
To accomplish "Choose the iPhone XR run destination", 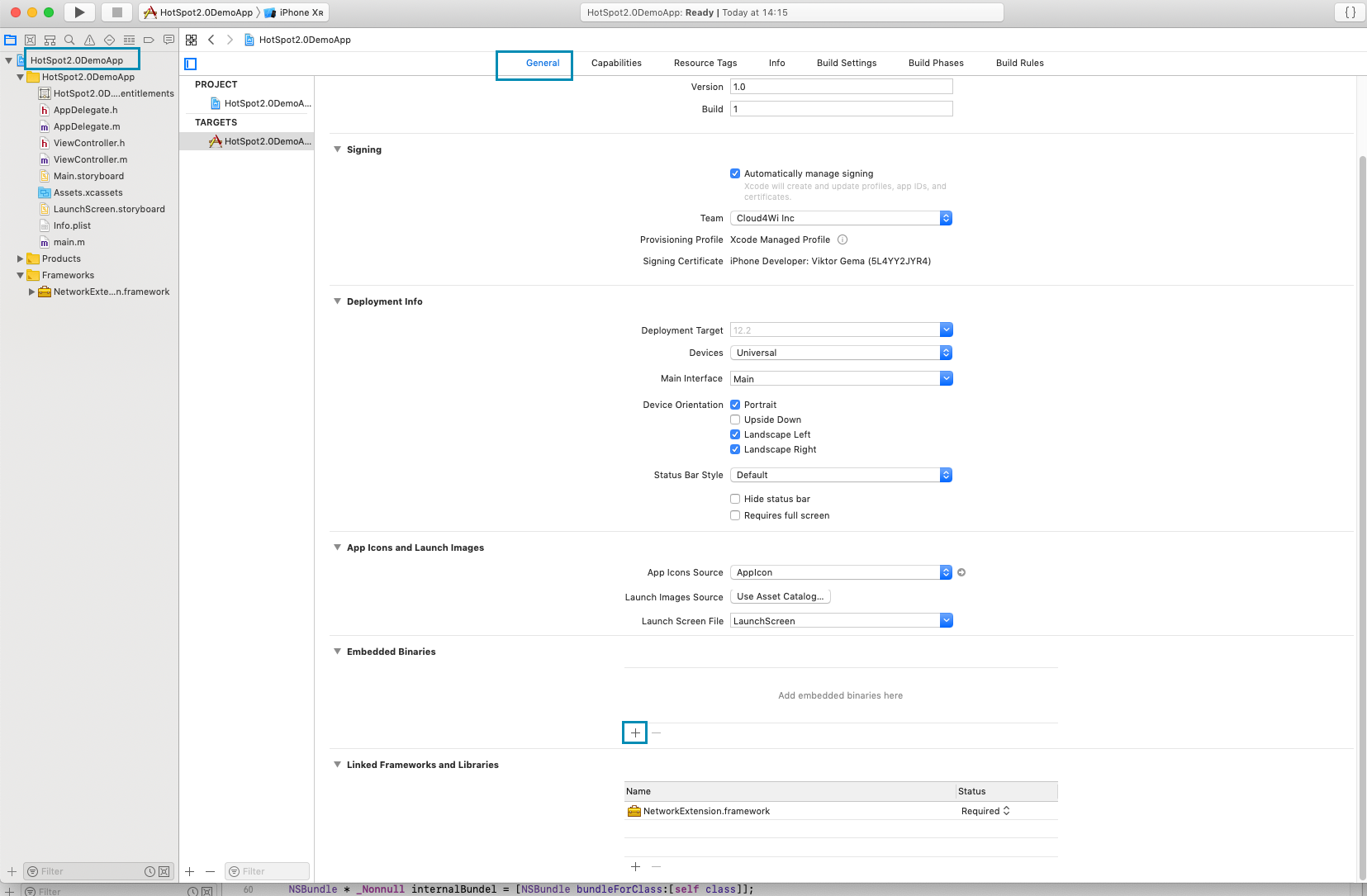I will coord(295,12).
